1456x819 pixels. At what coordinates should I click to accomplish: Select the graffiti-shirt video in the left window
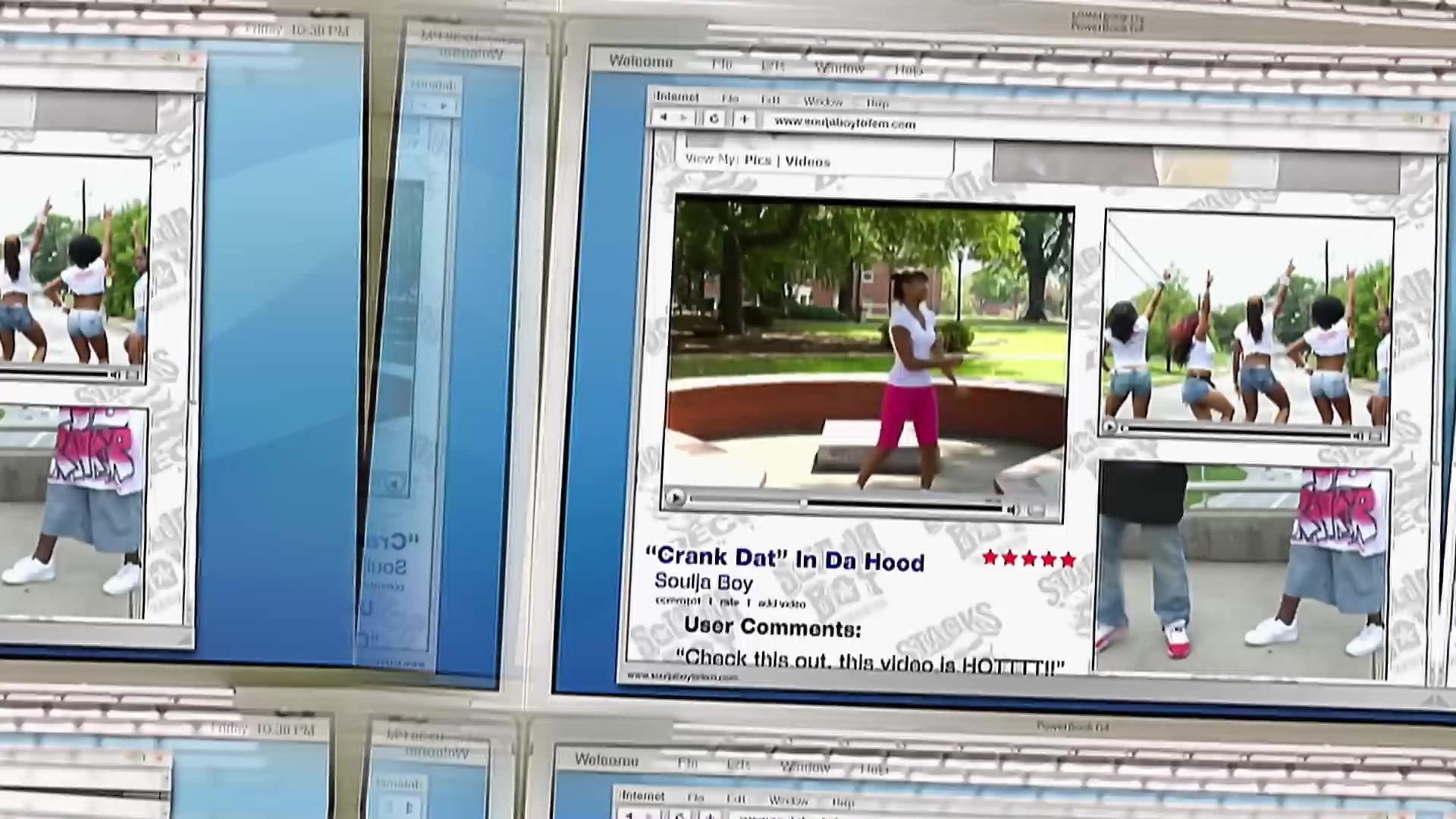[x=72, y=512]
